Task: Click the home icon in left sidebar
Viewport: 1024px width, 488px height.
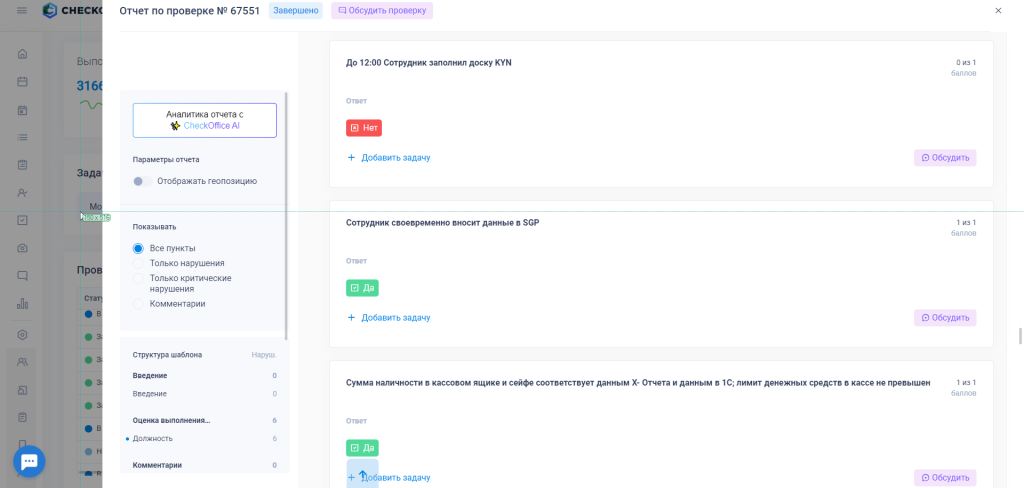Action: point(22,54)
